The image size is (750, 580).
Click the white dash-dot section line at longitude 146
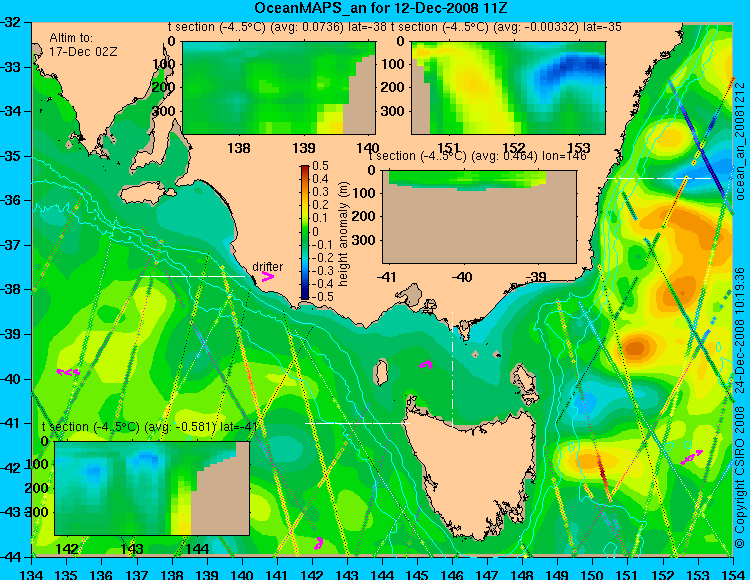452,369
